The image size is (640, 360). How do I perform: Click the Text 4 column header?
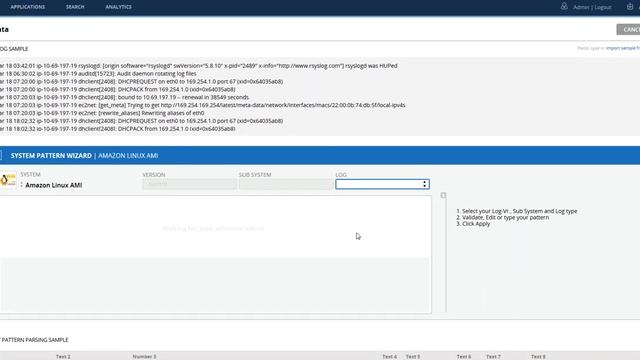tap(390, 357)
